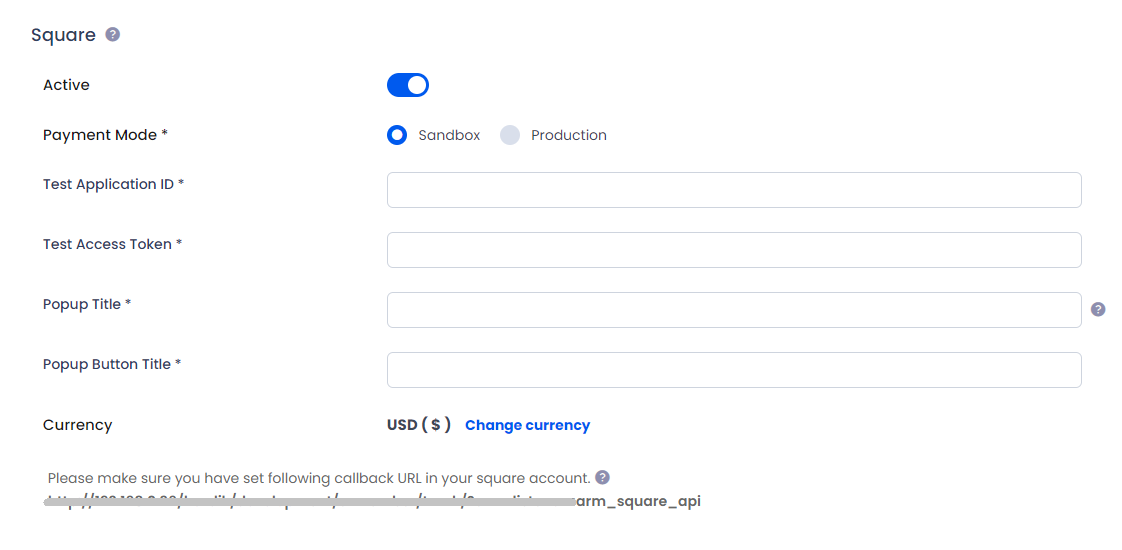
Task: Open the help icon beside Square heading
Action: pyautogui.click(x=112, y=34)
